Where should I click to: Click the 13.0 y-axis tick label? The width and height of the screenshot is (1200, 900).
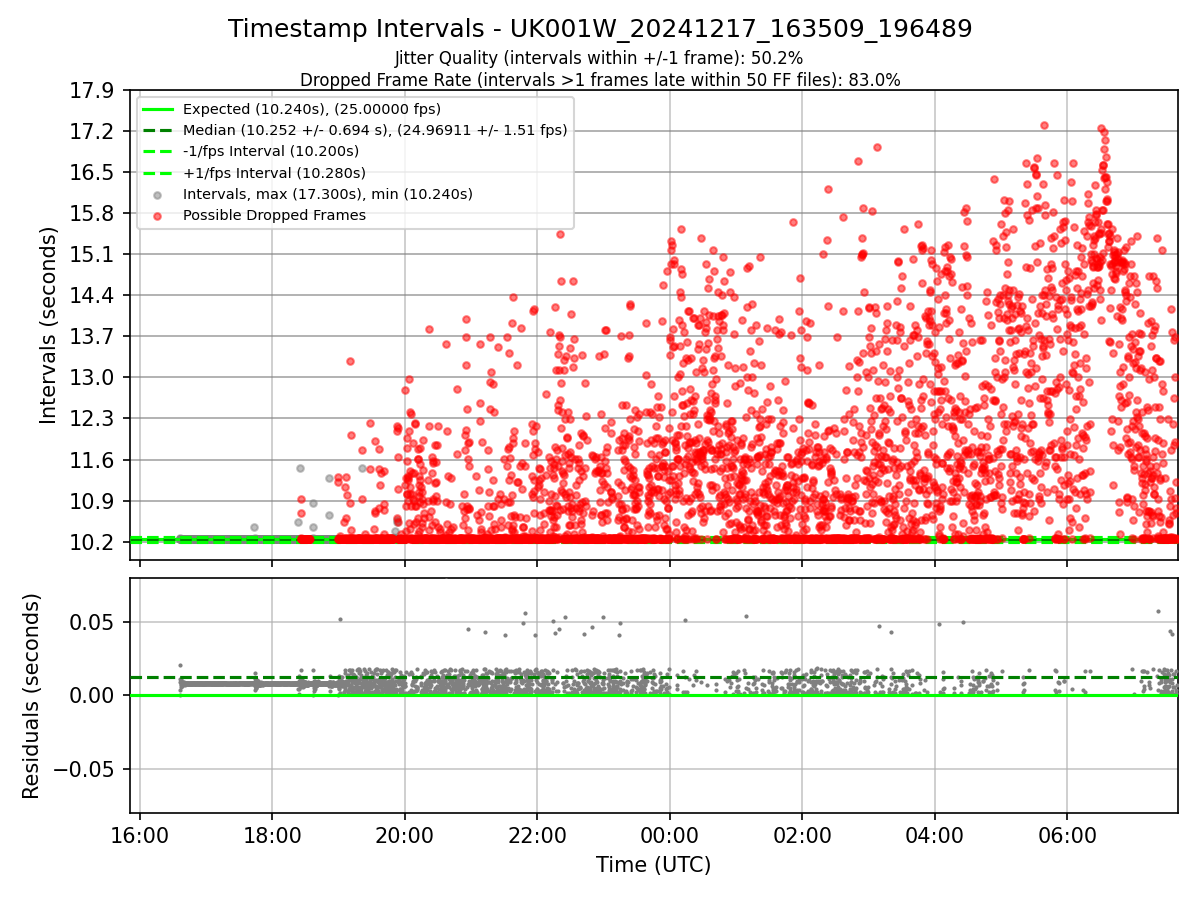tap(94, 378)
